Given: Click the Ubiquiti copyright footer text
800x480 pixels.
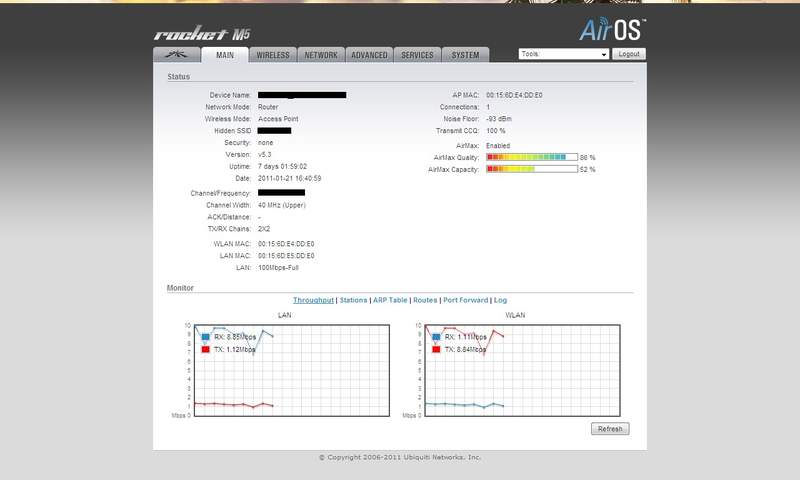Looking at the screenshot, I should [400, 457].
